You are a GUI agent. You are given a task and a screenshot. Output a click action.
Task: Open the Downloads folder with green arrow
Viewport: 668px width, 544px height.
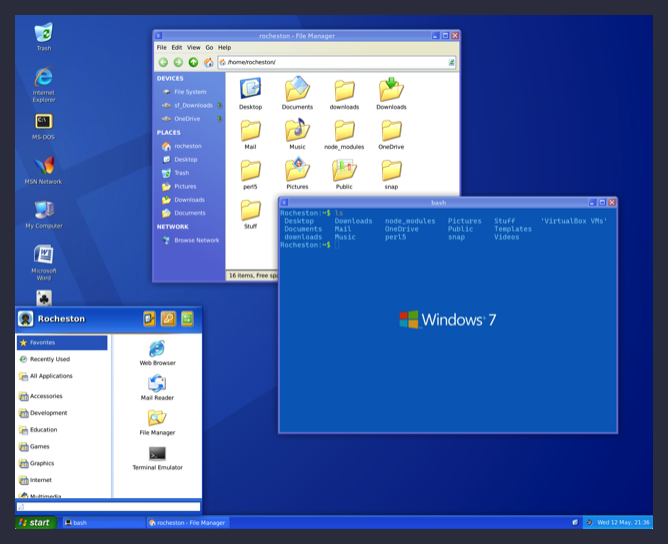(391, 93)
